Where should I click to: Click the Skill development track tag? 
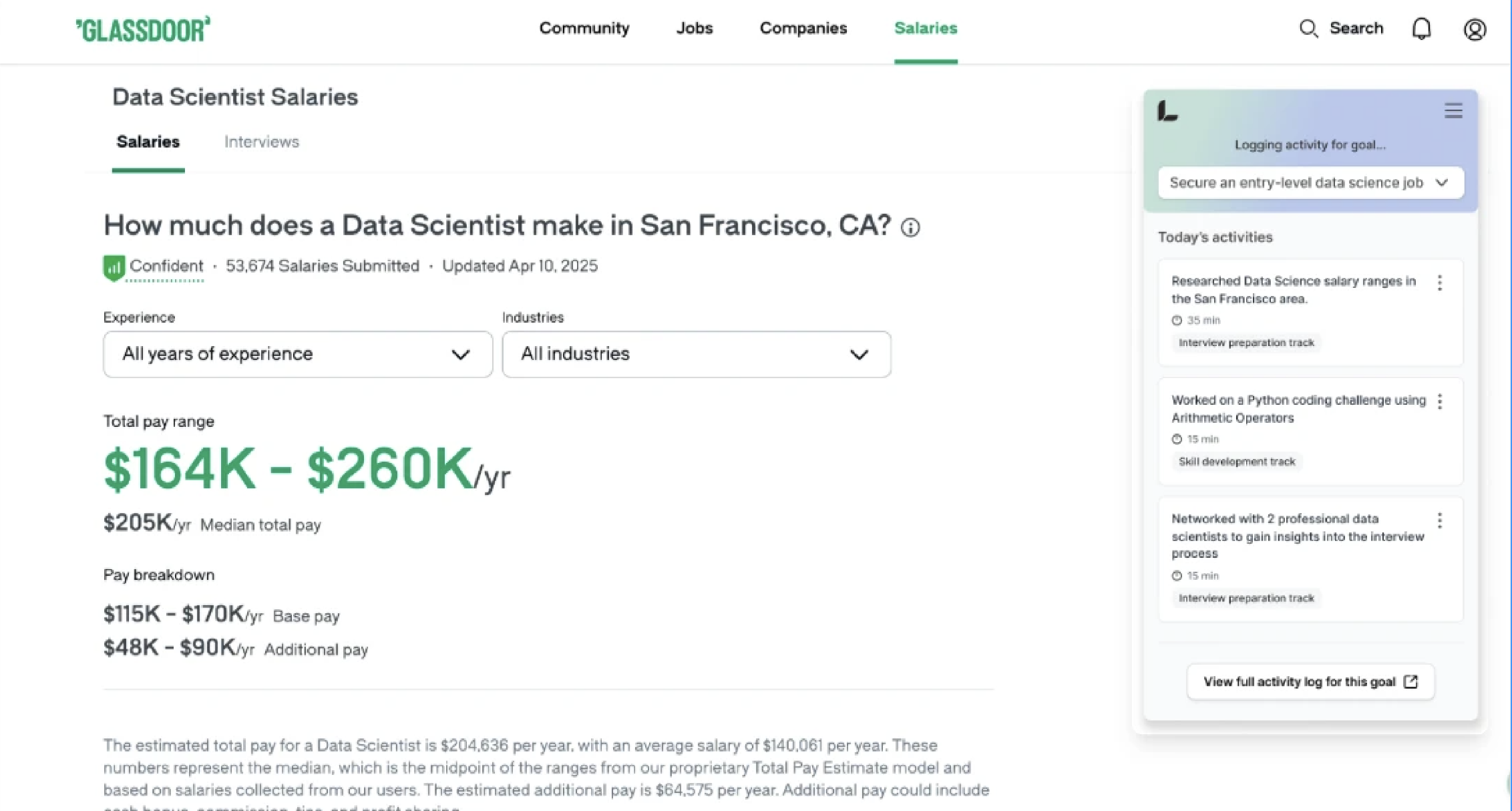coord(1236,462)
